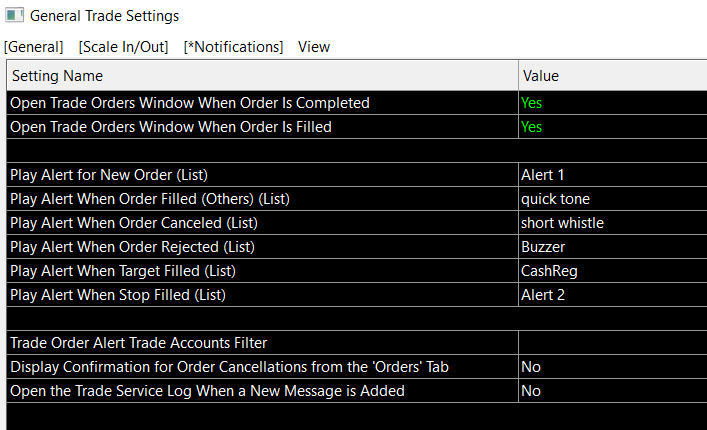
Task: Open the New Order alert list showing Alert 1
Action: point(543,175)
